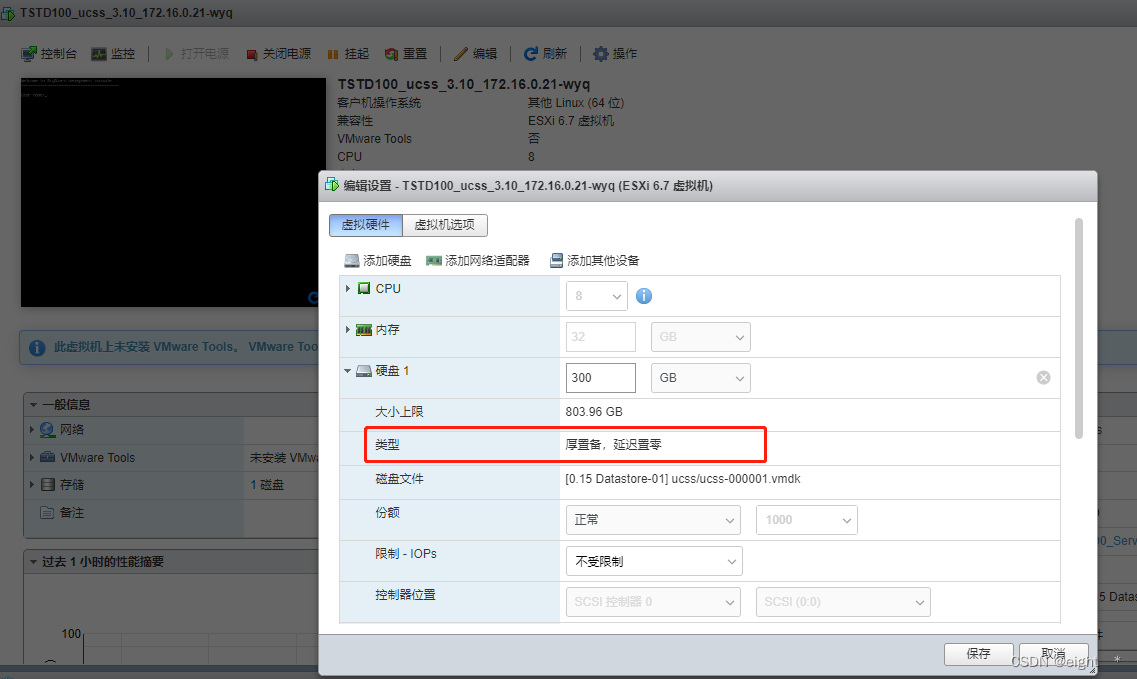Viewport: 1137px width, 679px height.
Task: Open the SCSI (0:0) dropdown
Action: point(843,602)
